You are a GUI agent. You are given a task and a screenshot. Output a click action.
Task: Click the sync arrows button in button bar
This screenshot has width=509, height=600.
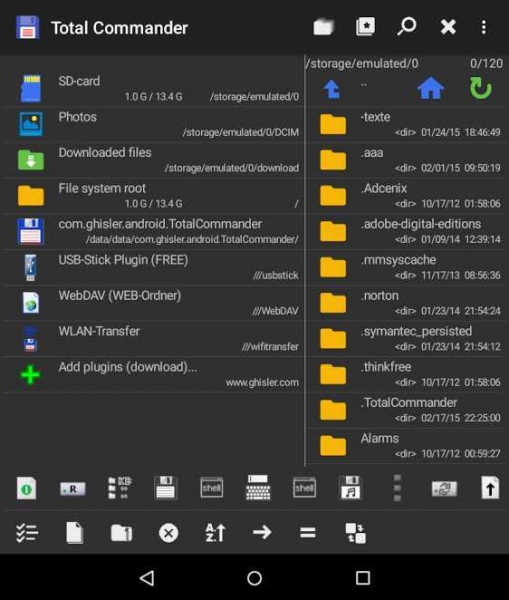(x=444, y=489)
